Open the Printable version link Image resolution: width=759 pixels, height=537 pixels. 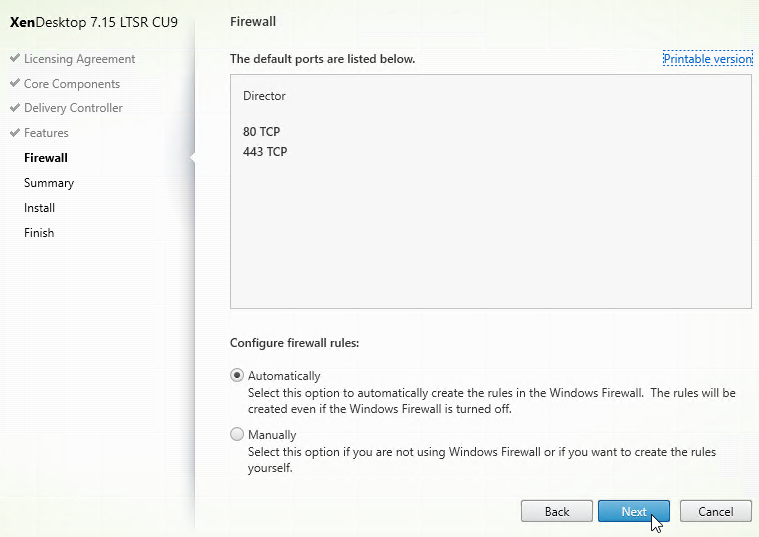pyautogui.click(x=707, y=59)
